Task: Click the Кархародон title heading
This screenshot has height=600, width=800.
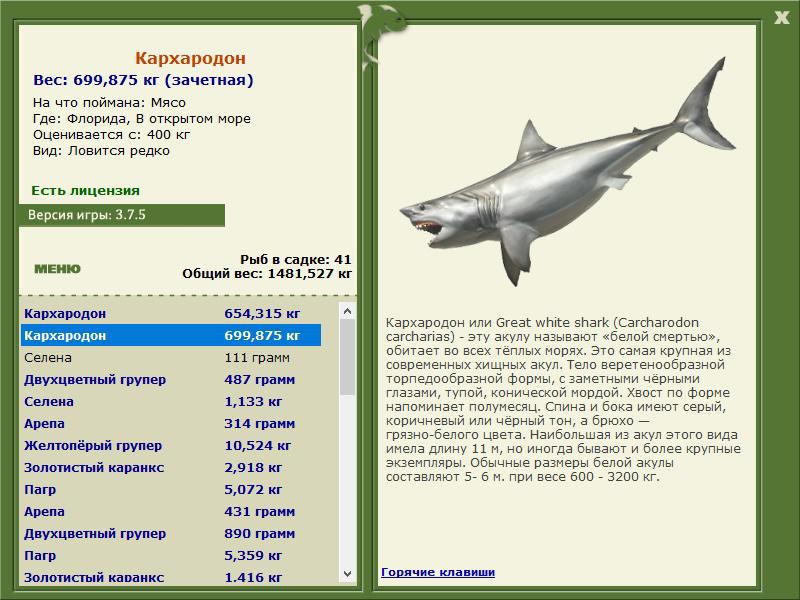Action: point(190,58)
